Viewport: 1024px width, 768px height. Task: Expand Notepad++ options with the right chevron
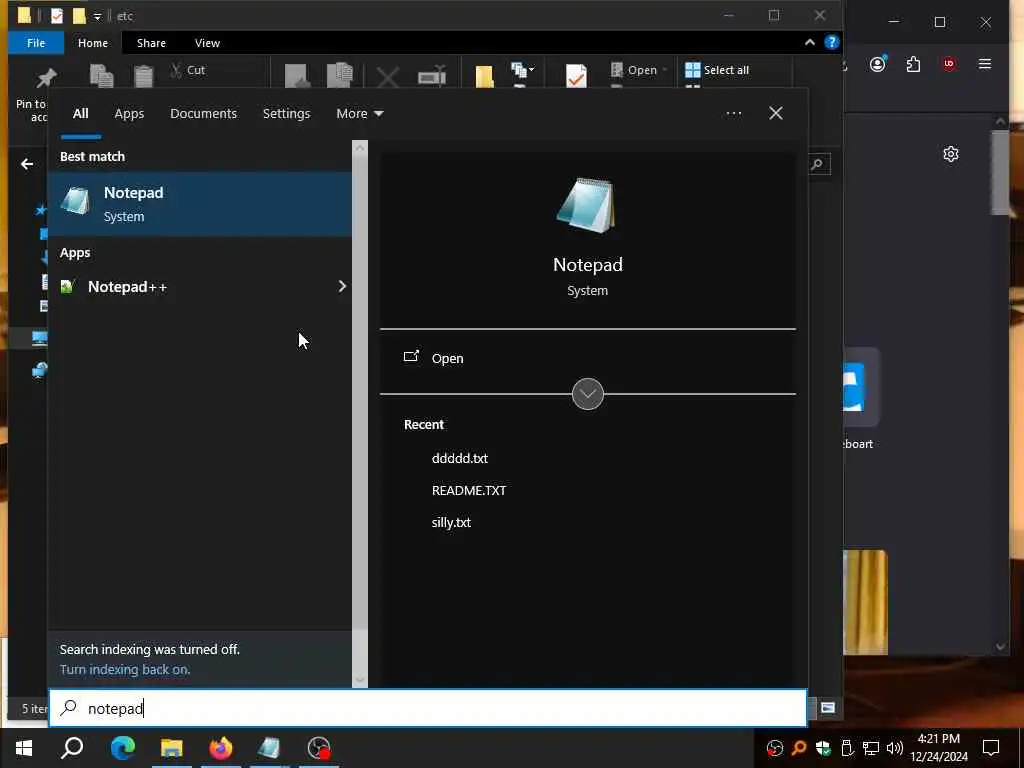pyautogui.click(x=342, y=286)
